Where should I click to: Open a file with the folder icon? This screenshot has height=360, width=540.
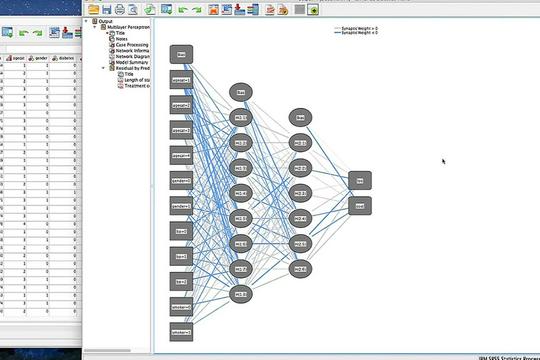[93, 10]
